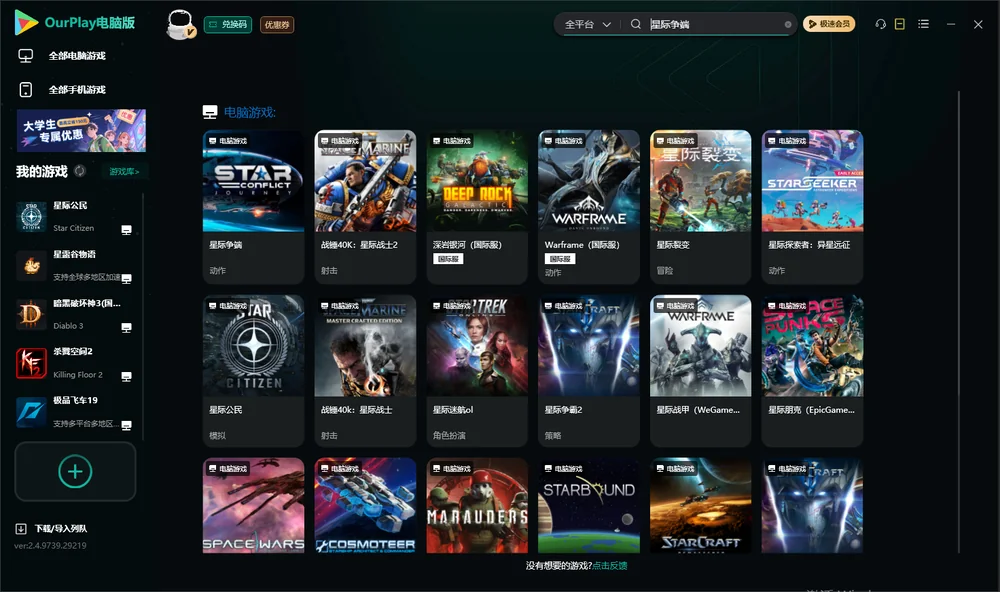The image size is (1000, 592).
Task: Click PC icon next to Diablo 3
Action: point(126,328)
